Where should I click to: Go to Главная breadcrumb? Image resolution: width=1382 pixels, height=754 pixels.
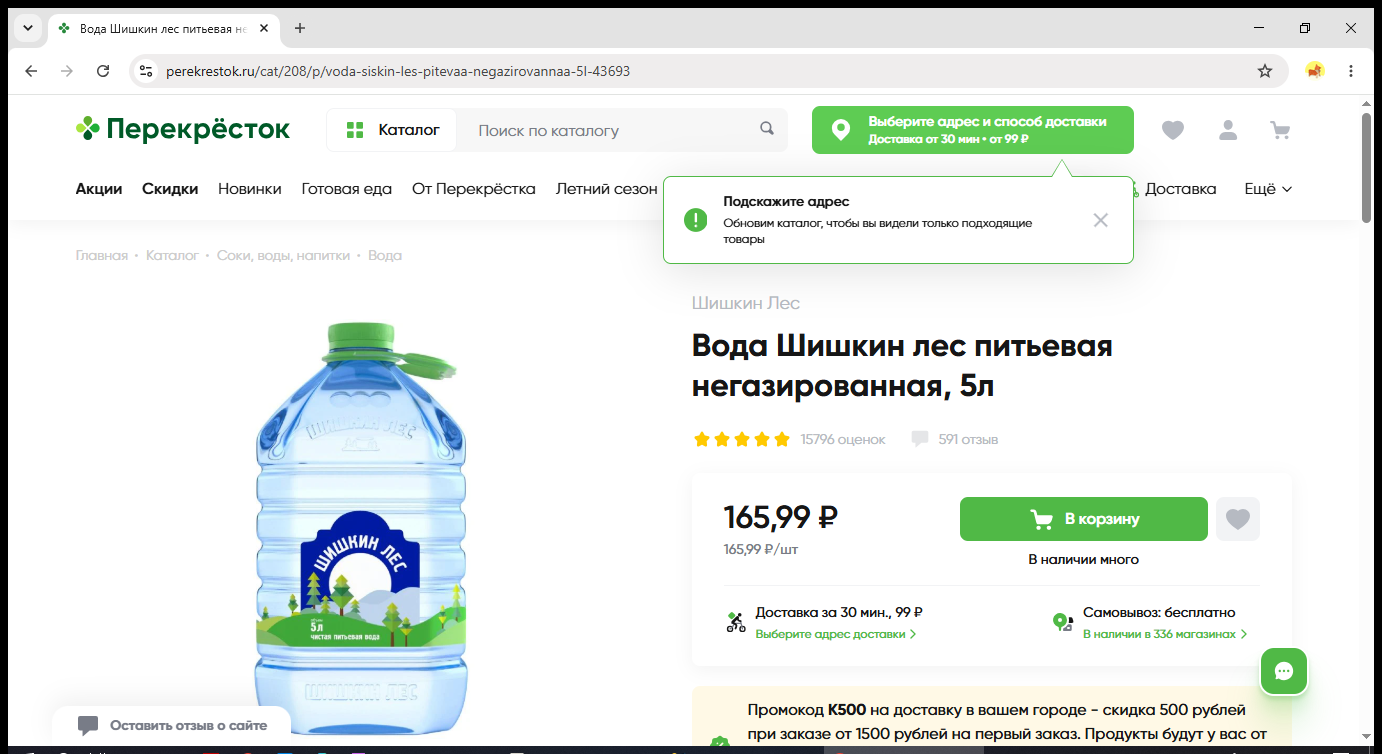(x=102, y=256)
